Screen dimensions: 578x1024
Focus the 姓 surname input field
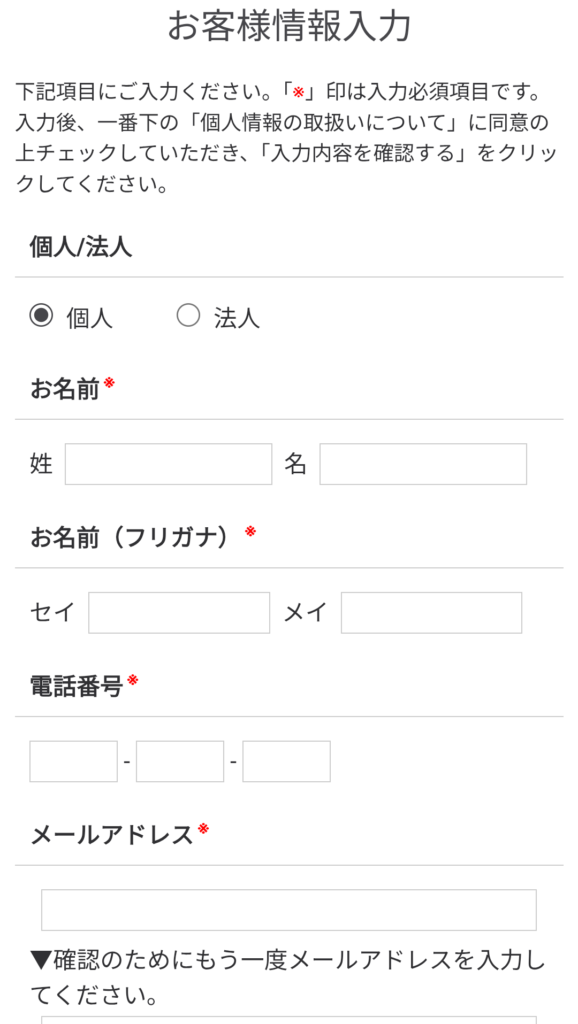tap(169, 464)
